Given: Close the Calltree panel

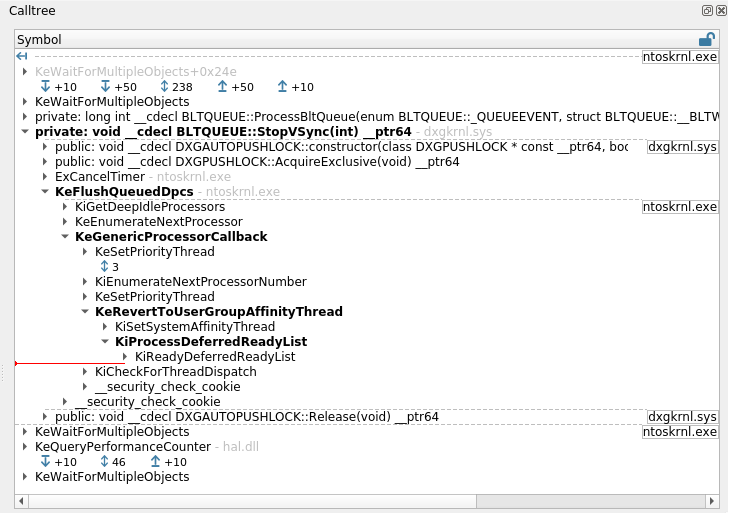Looking at the screenshot, I should tap(720, 9).
